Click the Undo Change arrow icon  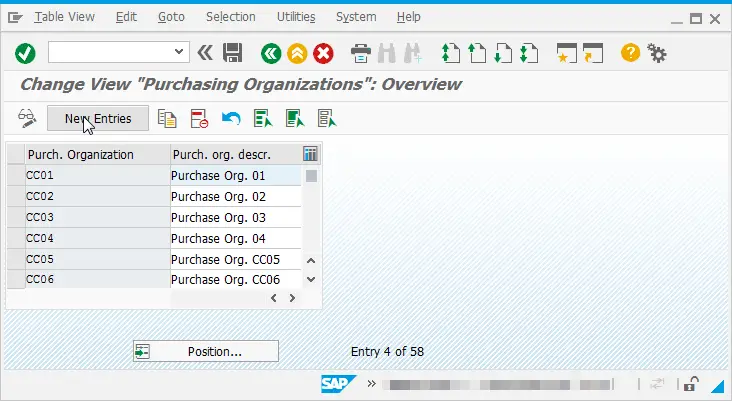pyautogui.click(x=231, y=119)
